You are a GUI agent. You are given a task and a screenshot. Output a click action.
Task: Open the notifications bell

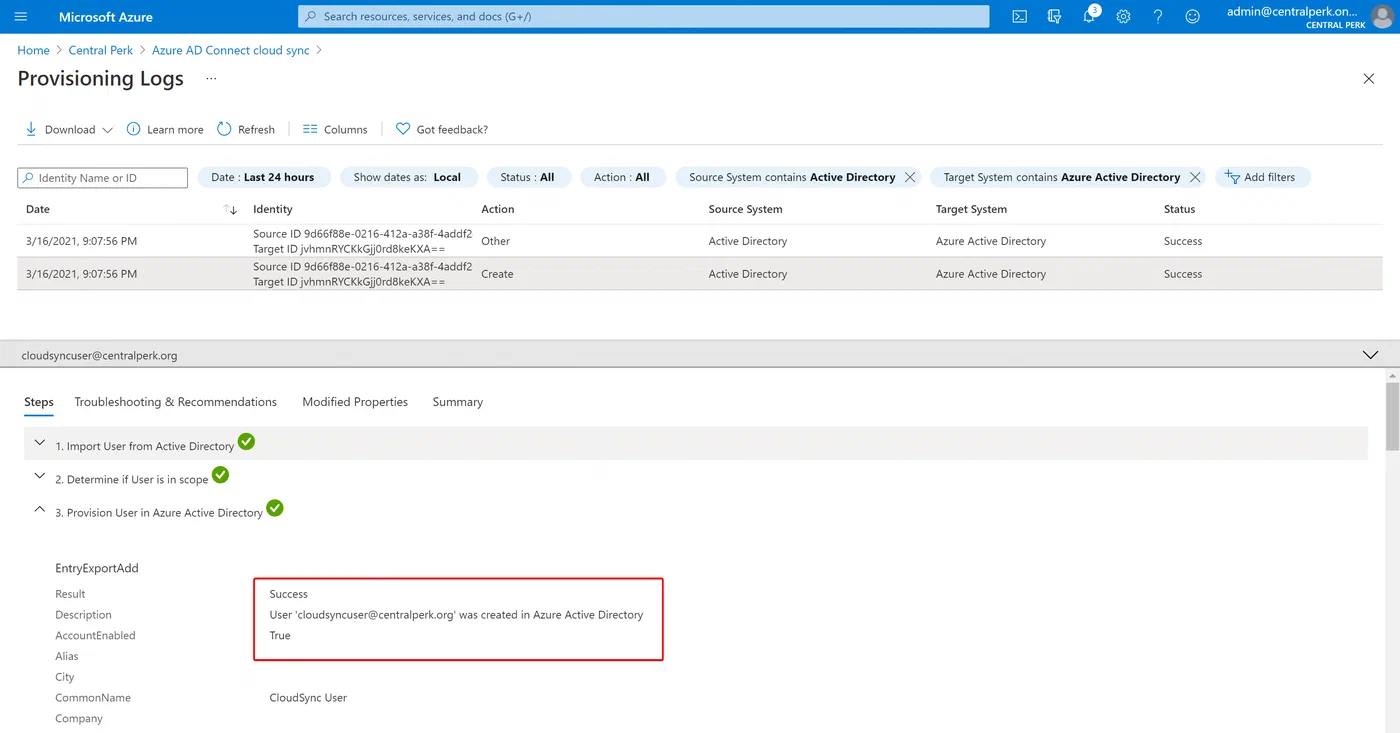(1089, 17)
